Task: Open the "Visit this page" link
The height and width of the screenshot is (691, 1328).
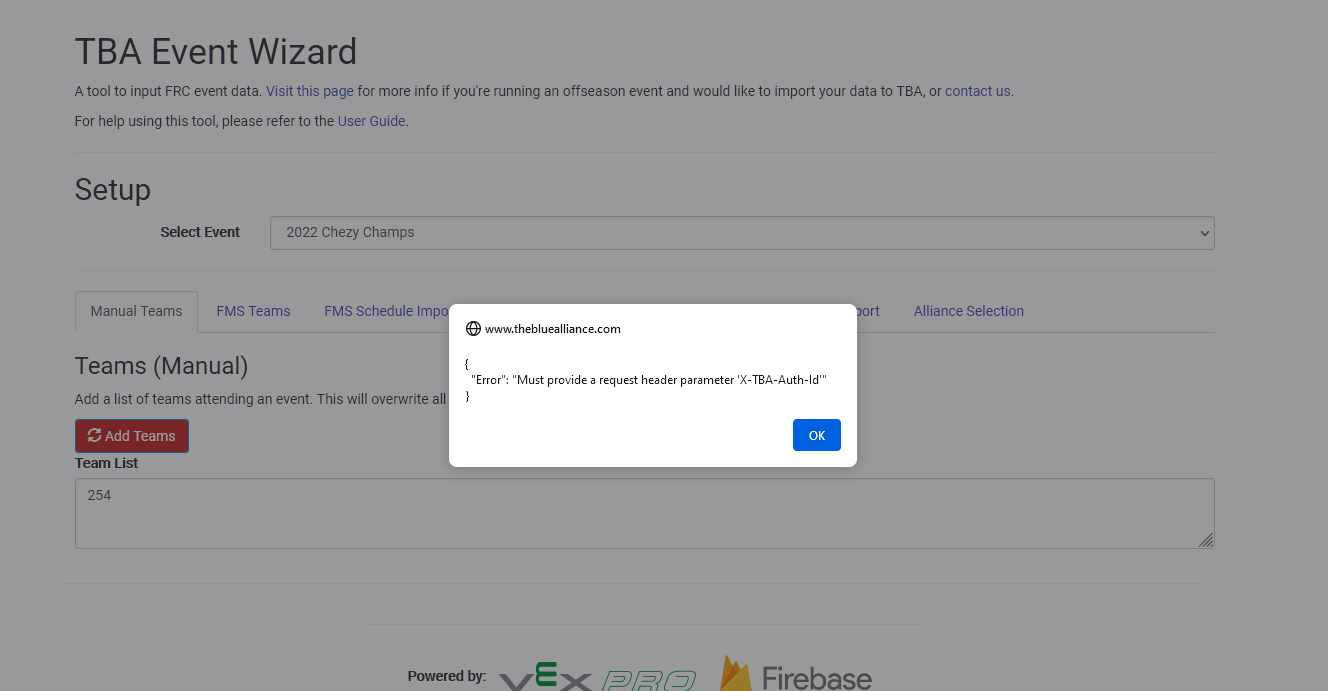Action: tap(310, 91)
